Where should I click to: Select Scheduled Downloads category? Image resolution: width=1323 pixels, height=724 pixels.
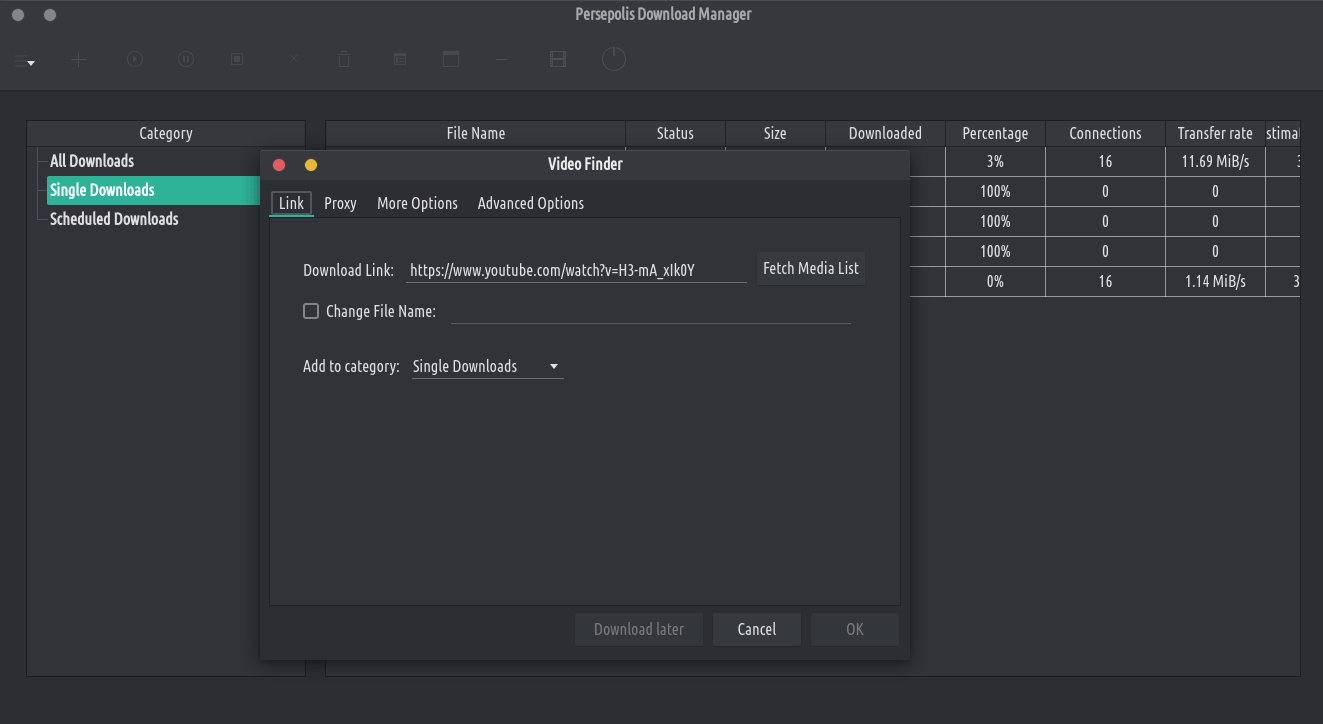tap(114, 219)
